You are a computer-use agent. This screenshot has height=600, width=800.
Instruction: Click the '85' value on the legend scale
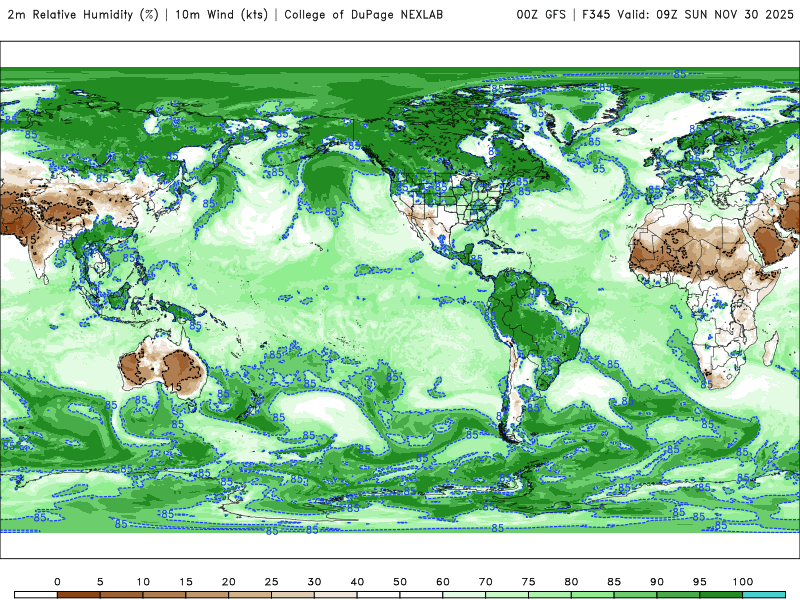point(614,582)
